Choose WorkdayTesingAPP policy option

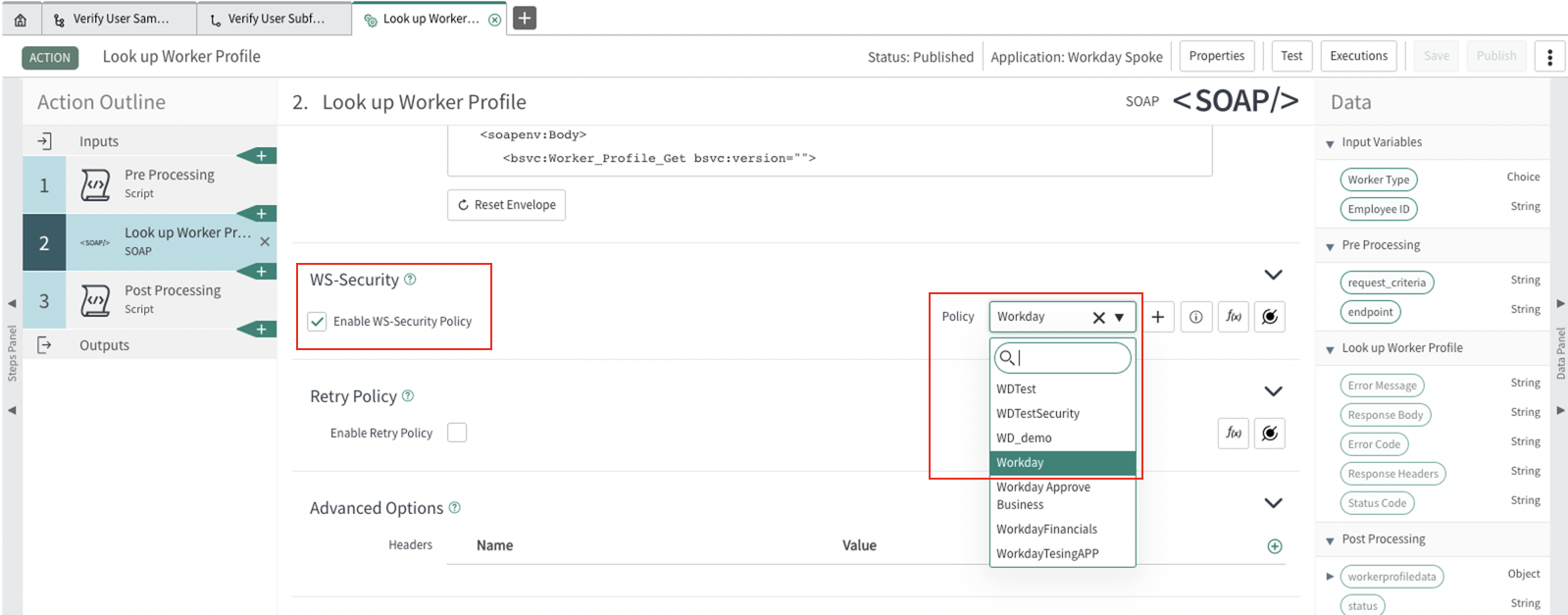[x=1063, y=554]
